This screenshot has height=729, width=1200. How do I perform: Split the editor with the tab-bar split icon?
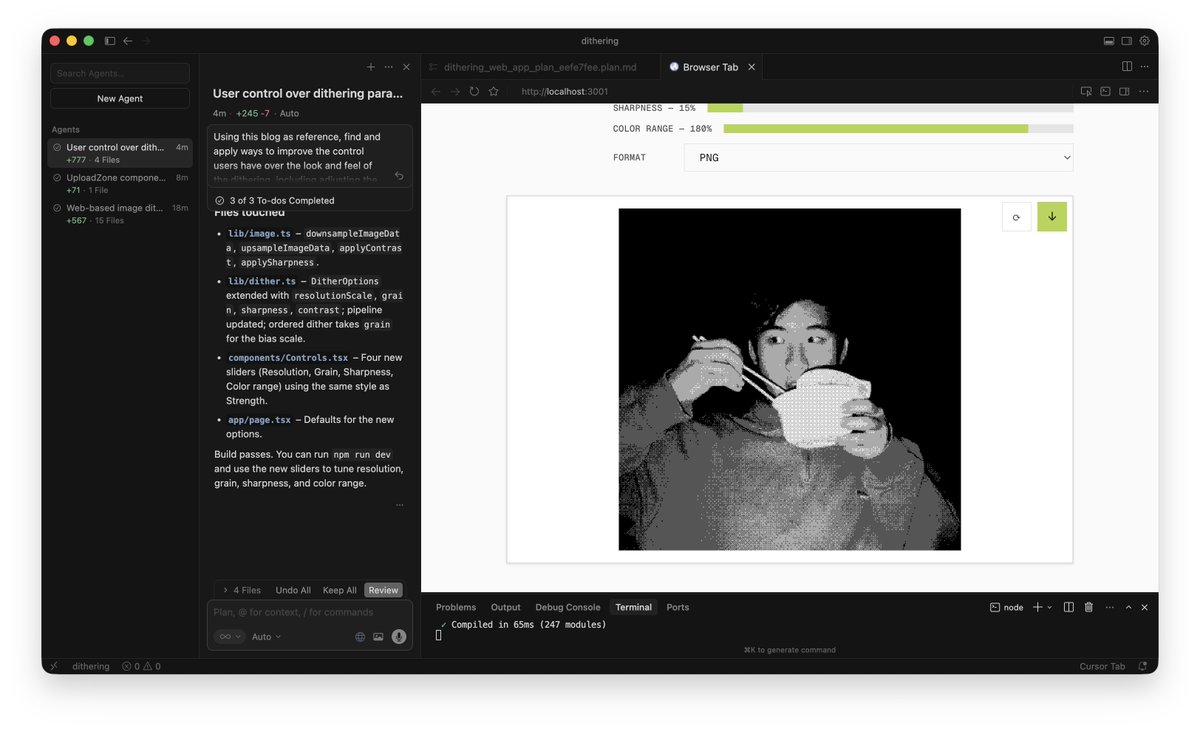1127,67
